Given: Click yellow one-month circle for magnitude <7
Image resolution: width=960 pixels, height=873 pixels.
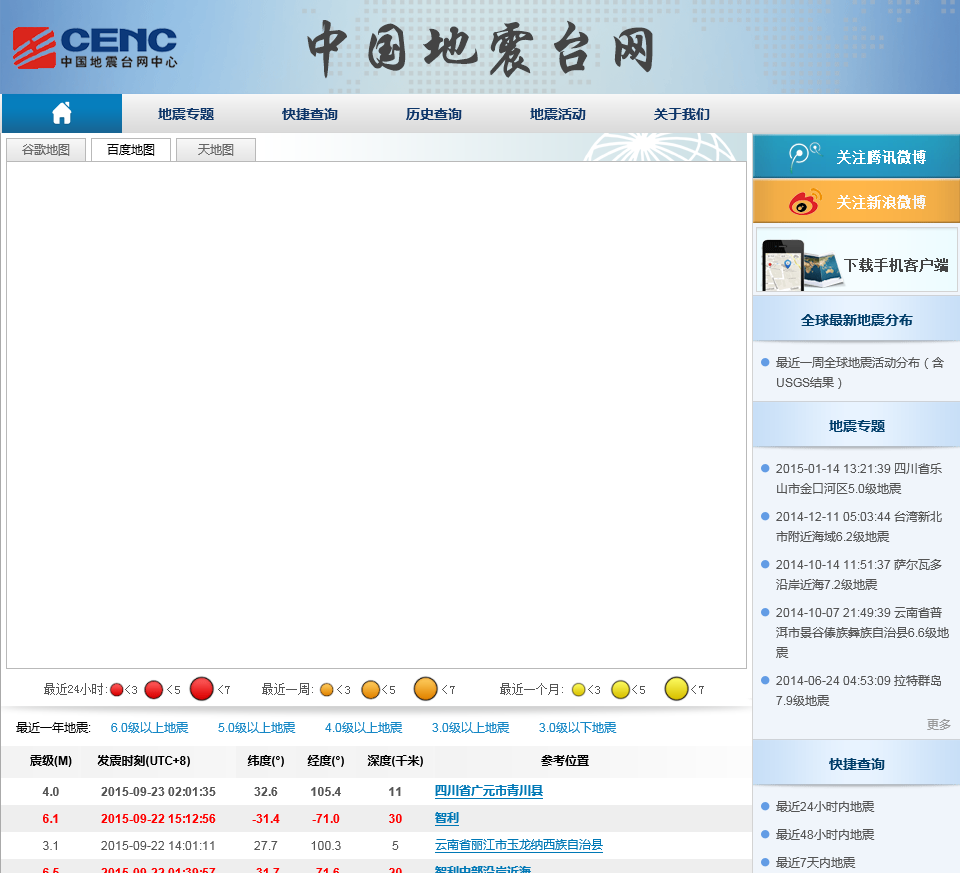Looking at the screenshot, I should [677, 689].
